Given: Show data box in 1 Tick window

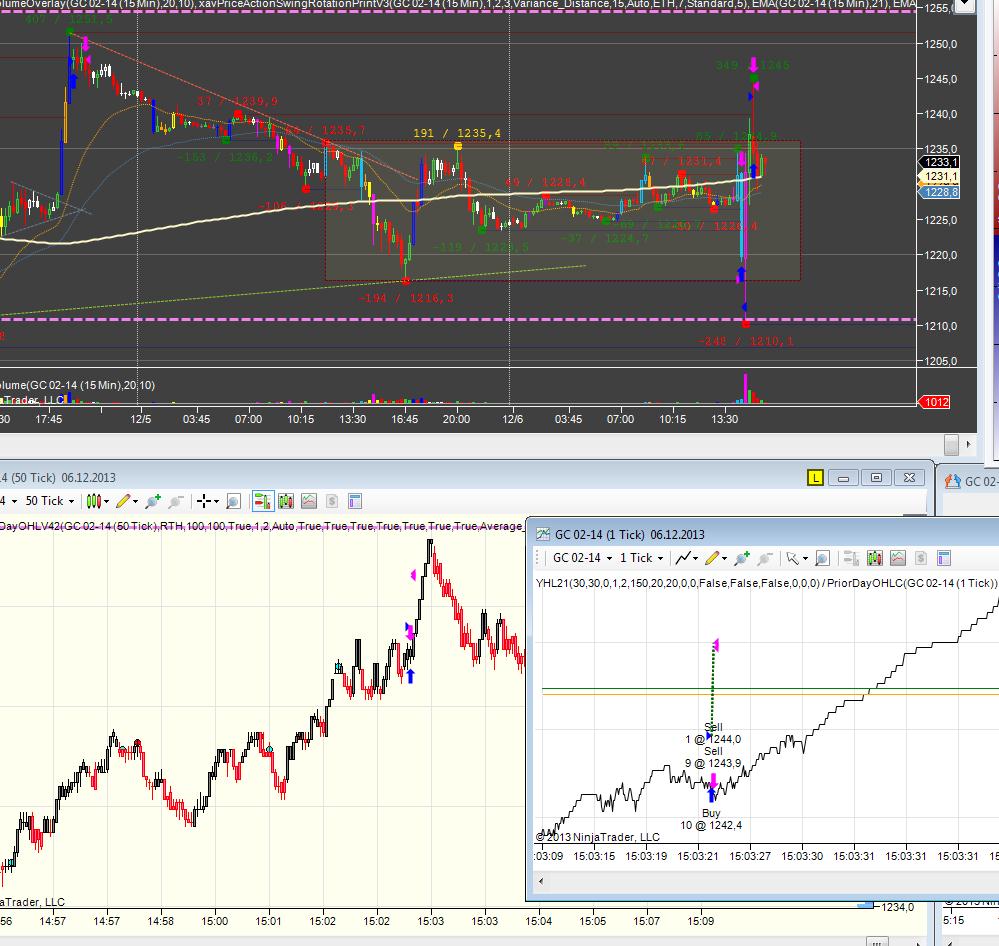Looking at the screenshot, I should (x=823, y=559).
